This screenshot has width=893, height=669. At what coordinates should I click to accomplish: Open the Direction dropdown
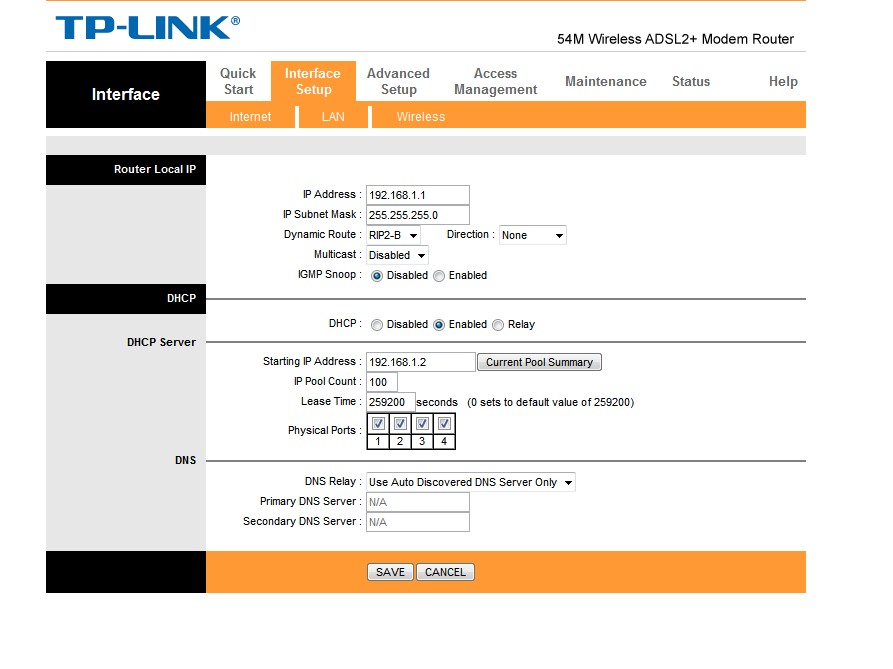(x=532, y=235)
